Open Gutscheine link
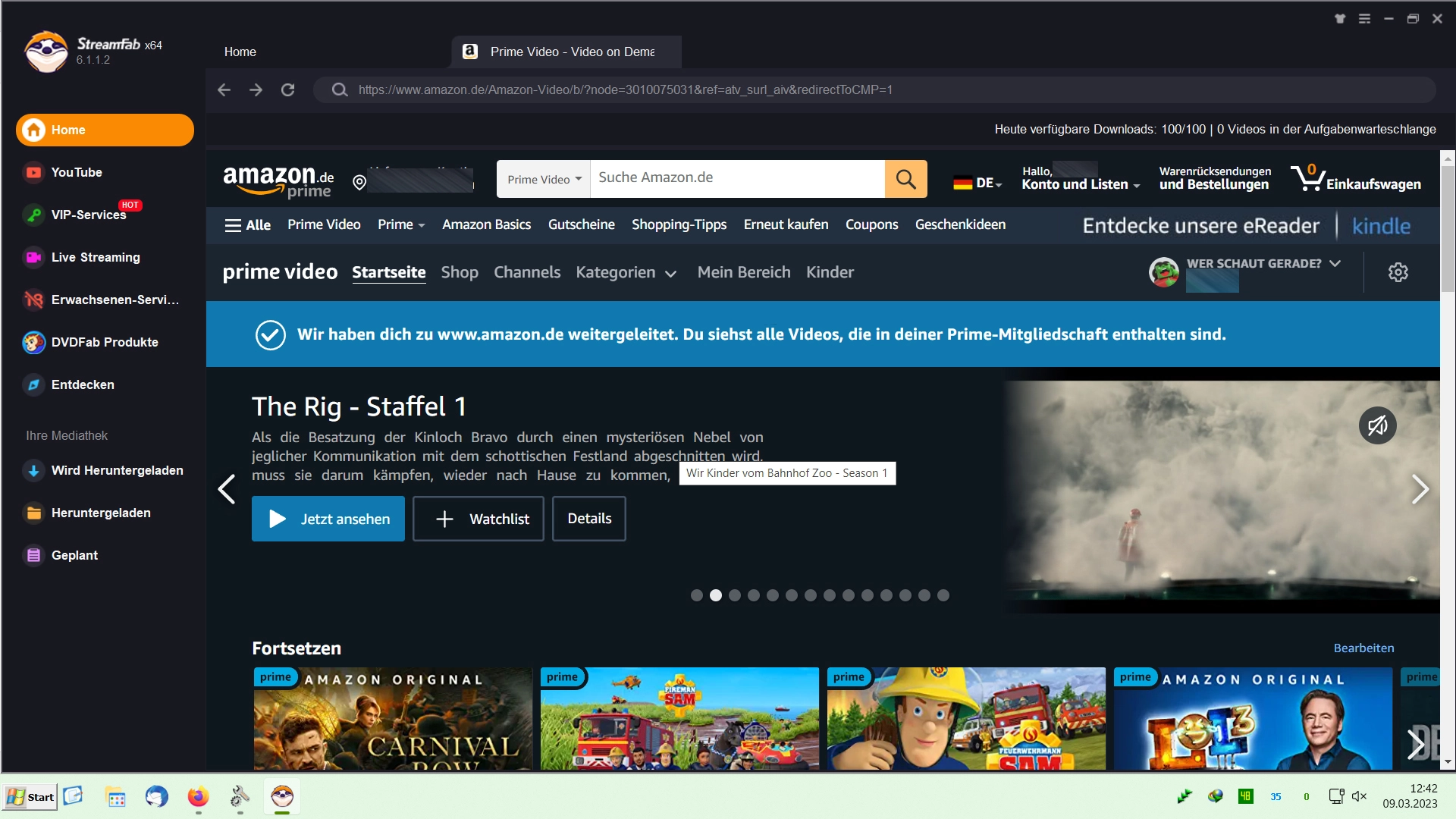1456x819 pixels. 581,224
